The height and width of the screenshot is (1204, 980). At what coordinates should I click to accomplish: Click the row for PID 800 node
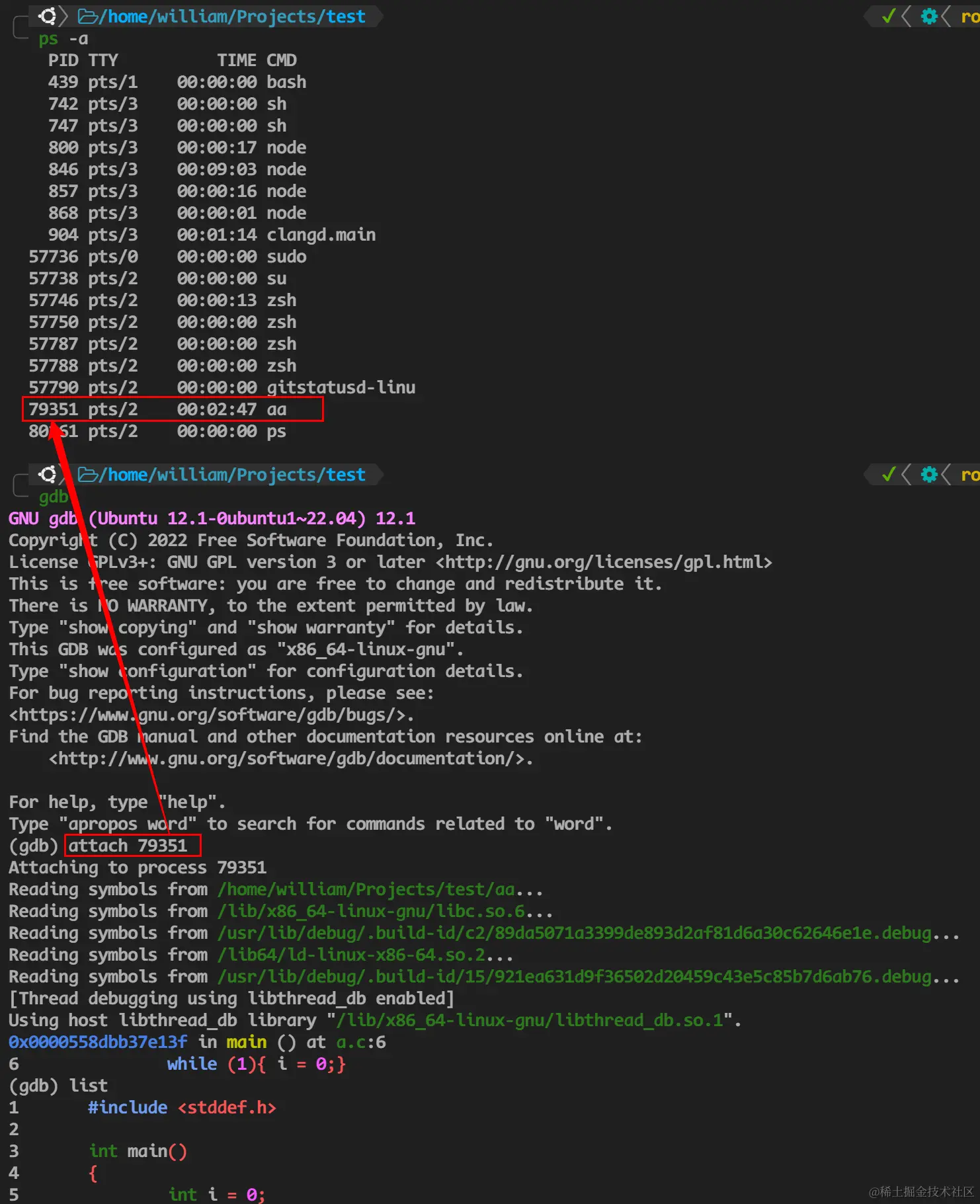(x=177, y=147)
